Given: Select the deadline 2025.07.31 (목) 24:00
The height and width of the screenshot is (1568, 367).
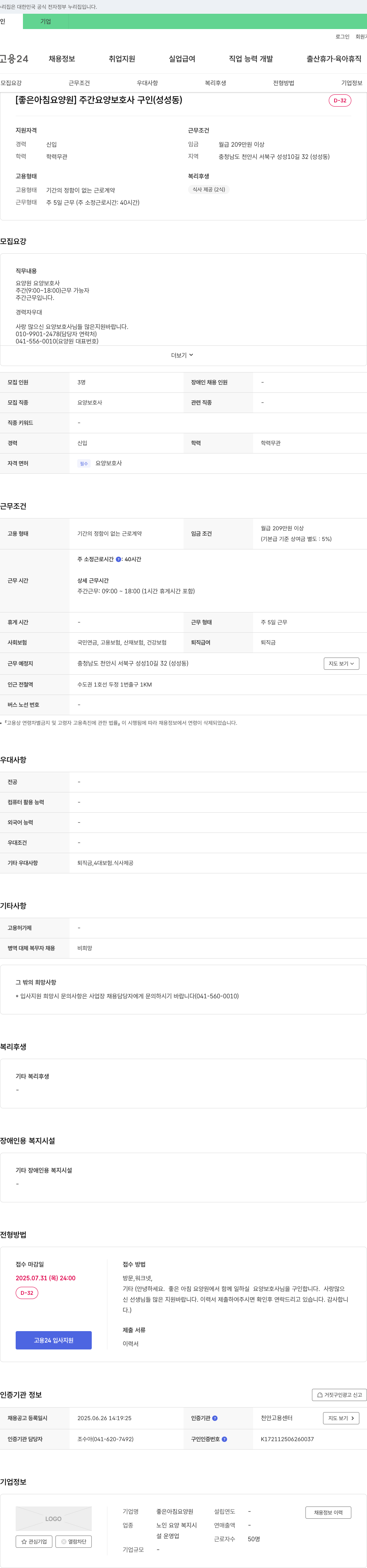Looking at the screenshot, I should (x=45, y=1278).
